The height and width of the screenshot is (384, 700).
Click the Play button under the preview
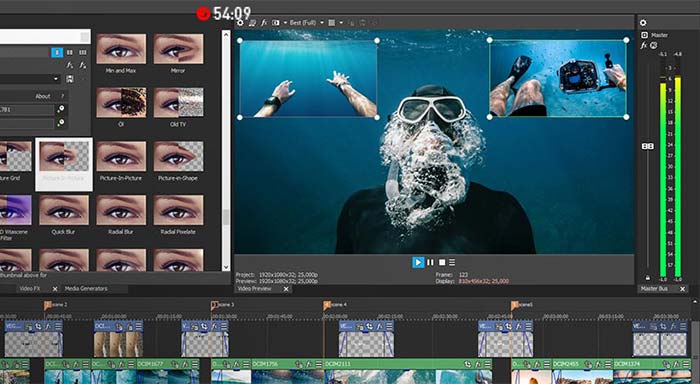[x=418, y=262]
